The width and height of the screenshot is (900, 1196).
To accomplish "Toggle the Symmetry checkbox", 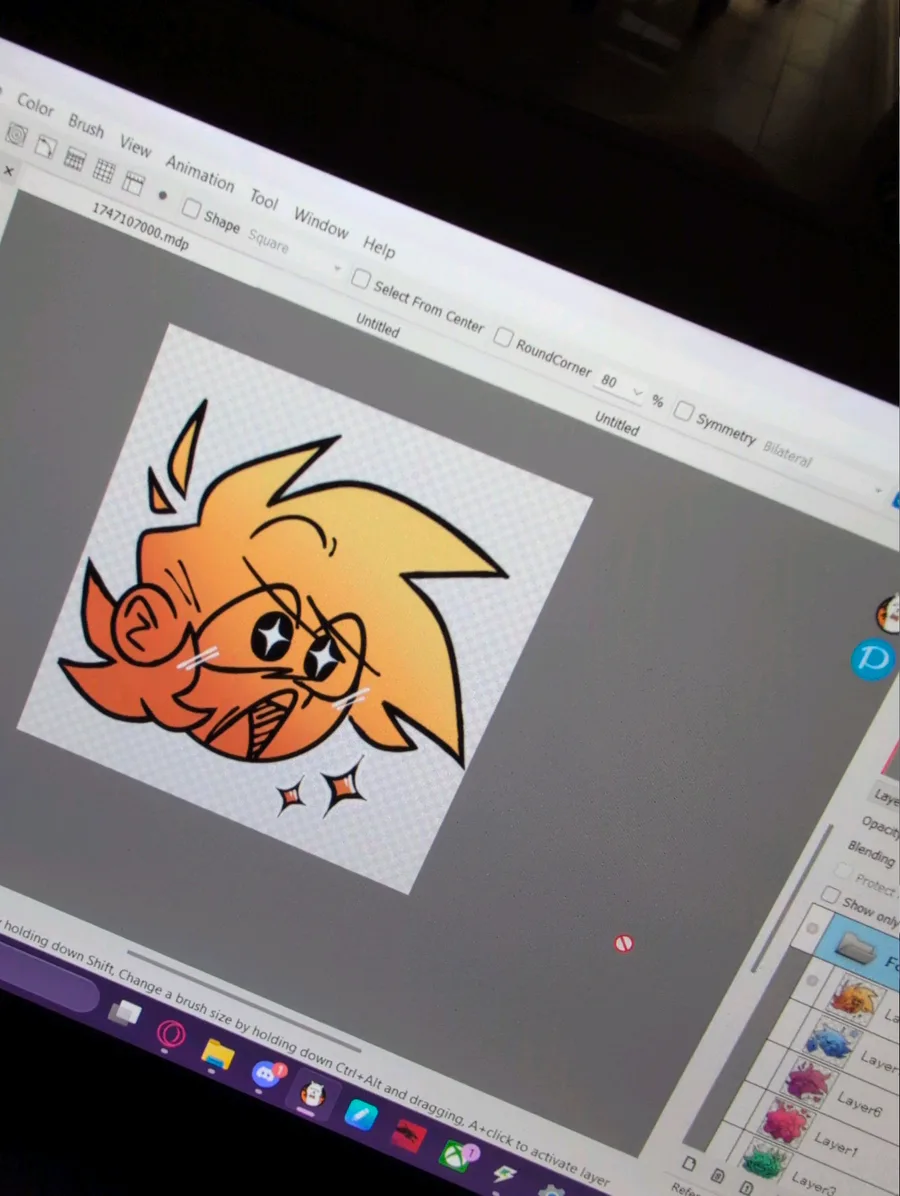I will pyautogui.click(x=683, y=412).
